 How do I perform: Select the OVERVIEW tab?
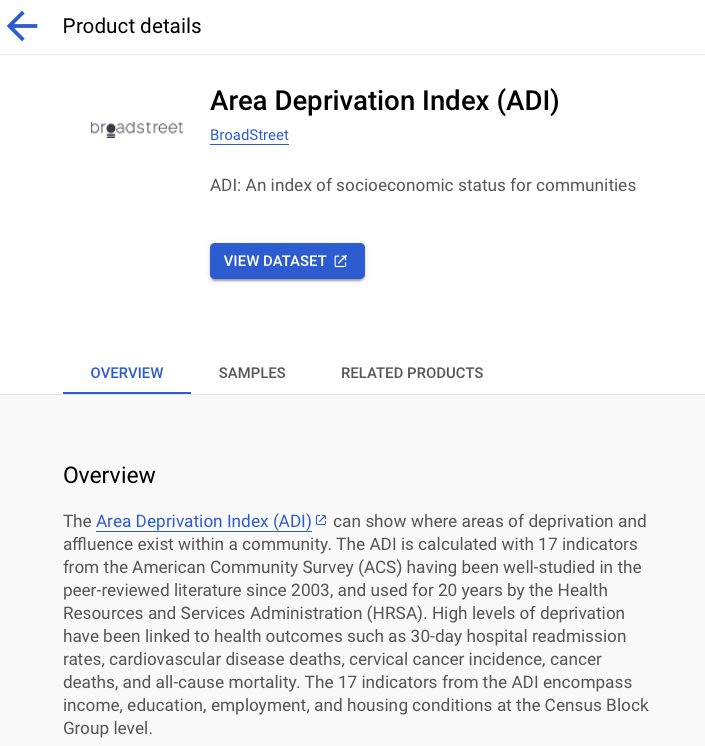coord(127,373)
